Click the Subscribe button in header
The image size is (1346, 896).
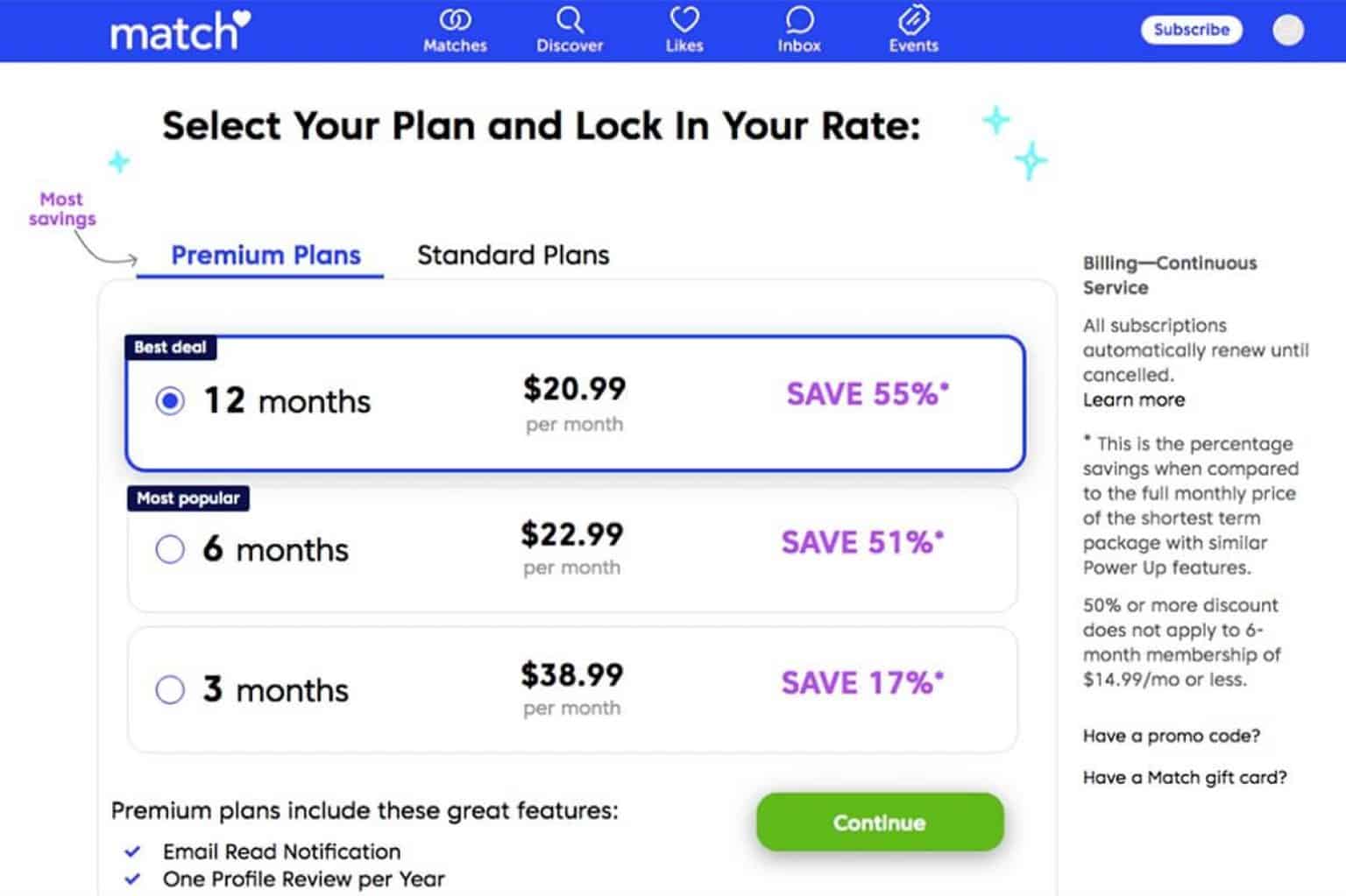pyautogui.click(x=1191, y=30)
